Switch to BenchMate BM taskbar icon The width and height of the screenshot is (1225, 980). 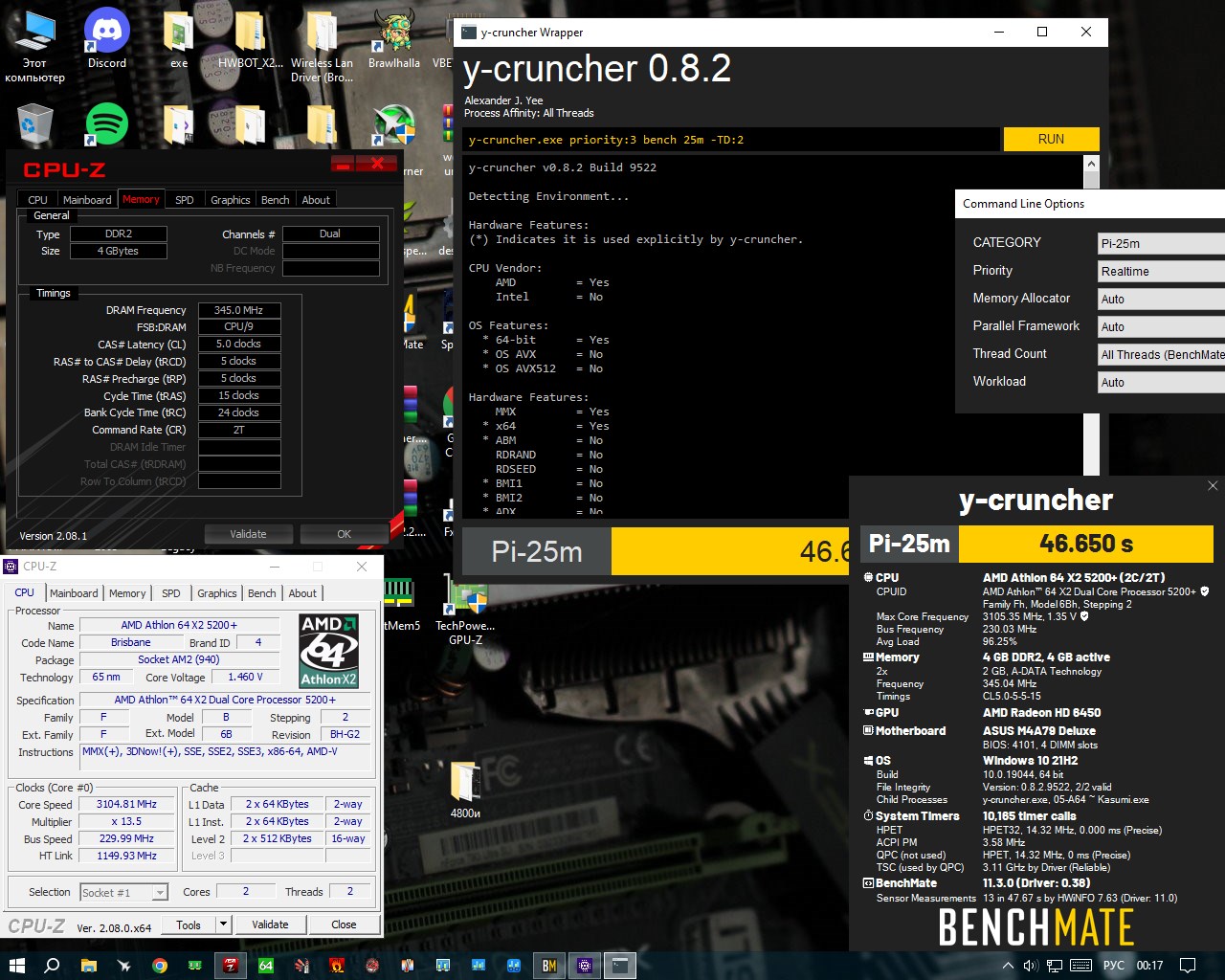(549, 965)
